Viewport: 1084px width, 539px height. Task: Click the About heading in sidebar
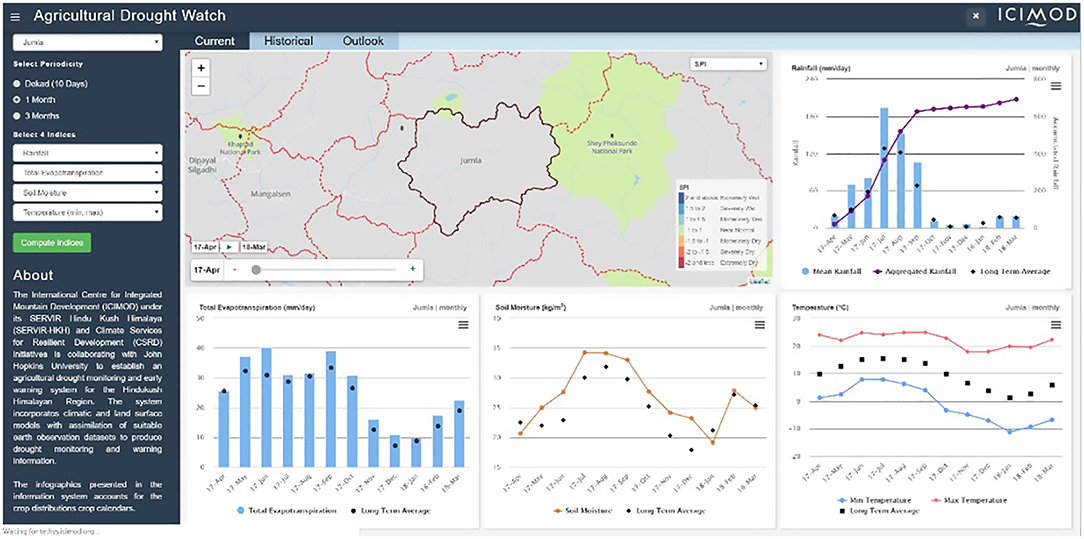tap(33, 275)
